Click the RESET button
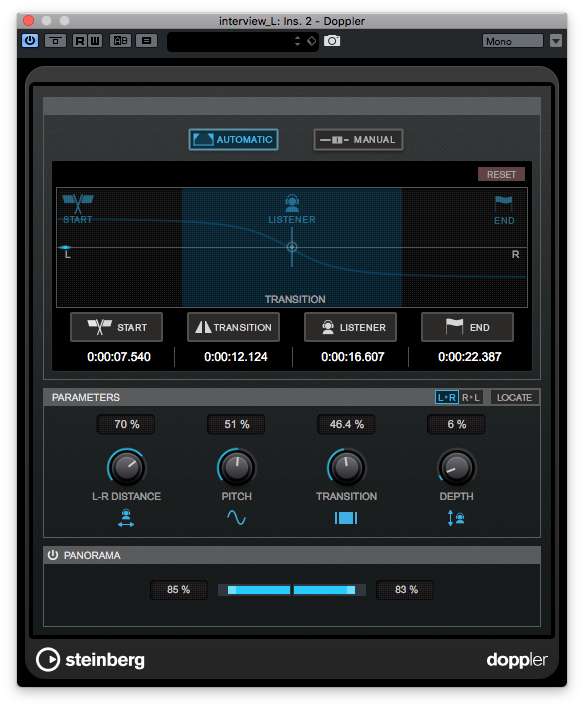Image resolution: width=584 pixels, height=708 pixels. coord(501,174)
